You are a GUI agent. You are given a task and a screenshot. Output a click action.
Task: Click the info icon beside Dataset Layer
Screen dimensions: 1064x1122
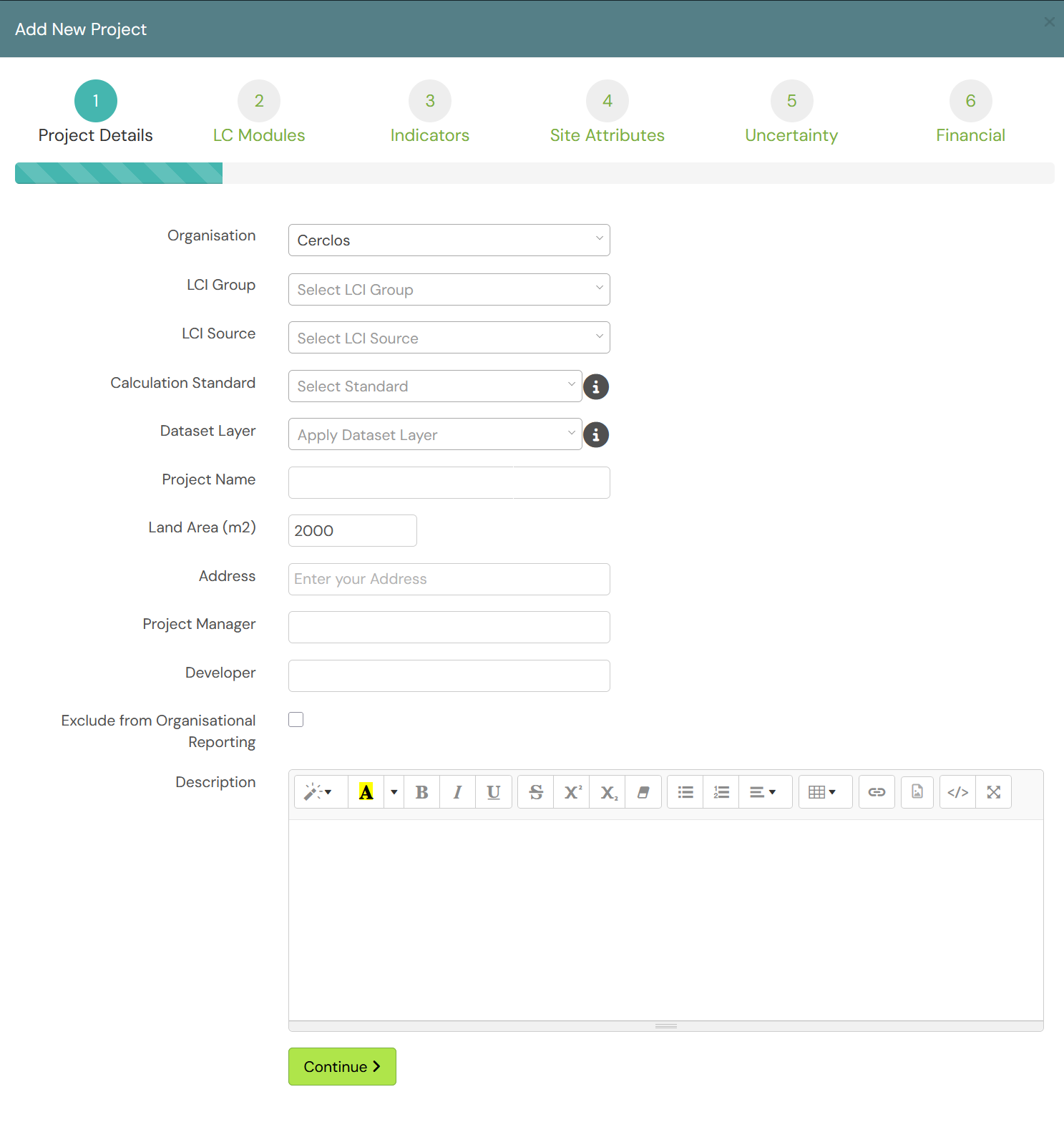[x=596, y=434]
